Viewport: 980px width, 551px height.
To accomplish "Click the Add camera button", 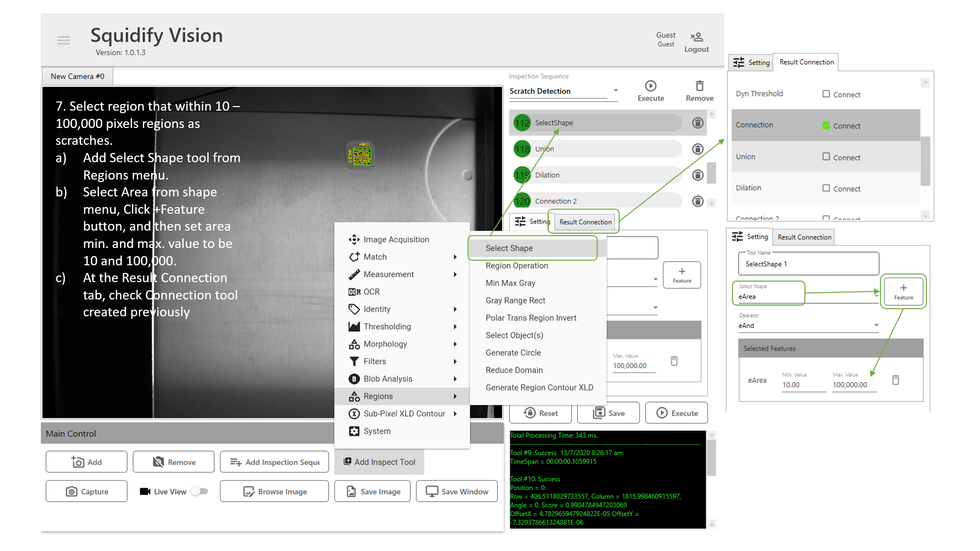I will tap(86, 462).
